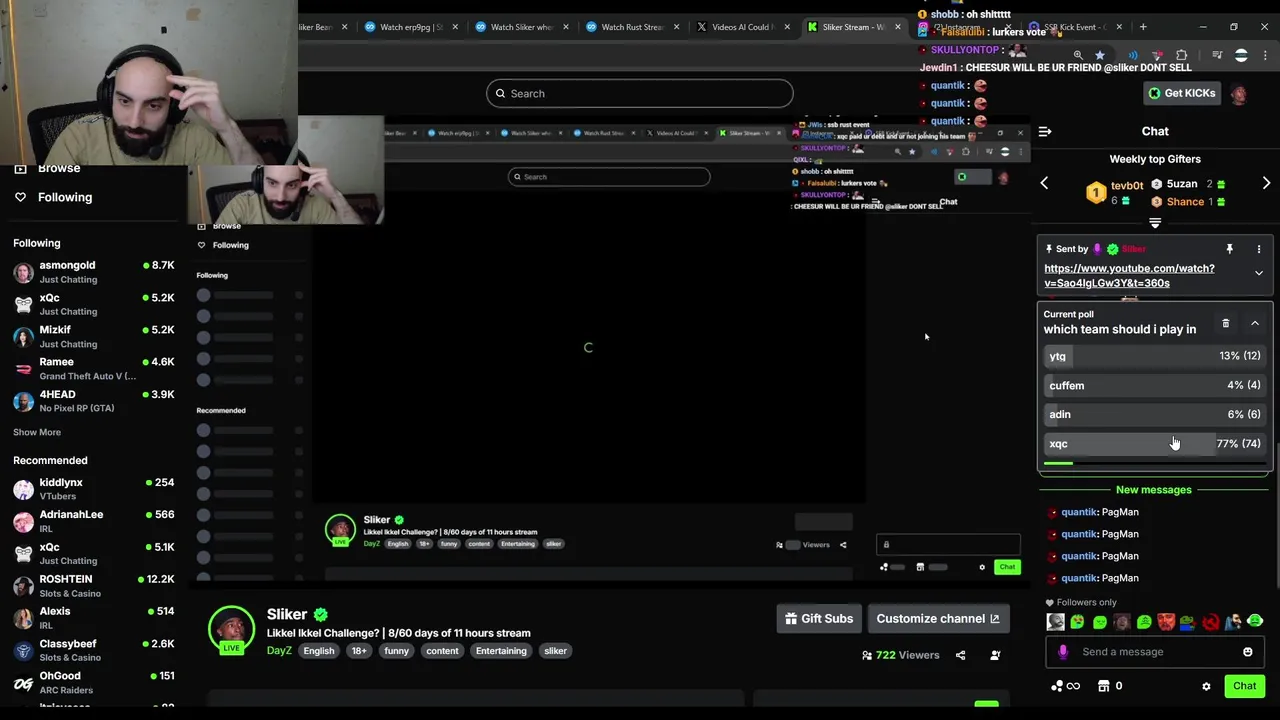The width and height of the screenshot is (1280, 720).
Task: Unpin the pinned message pin icon
Action: (x=1230, y=249)
